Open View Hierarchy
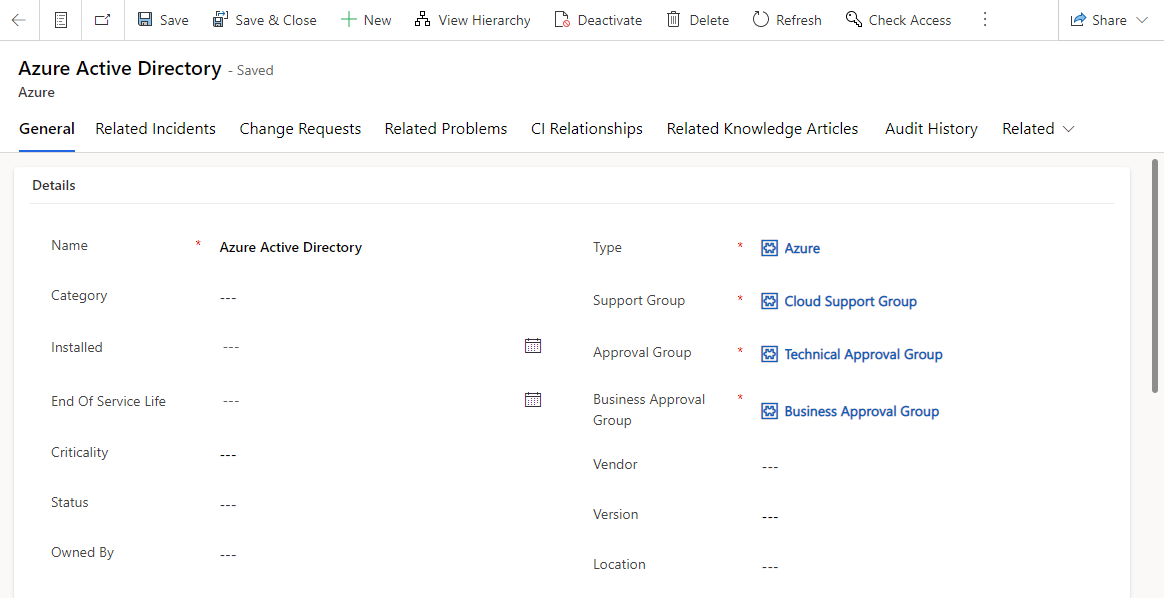The height and width of the screenshot is (598, 1164). (x=473, y=20)
